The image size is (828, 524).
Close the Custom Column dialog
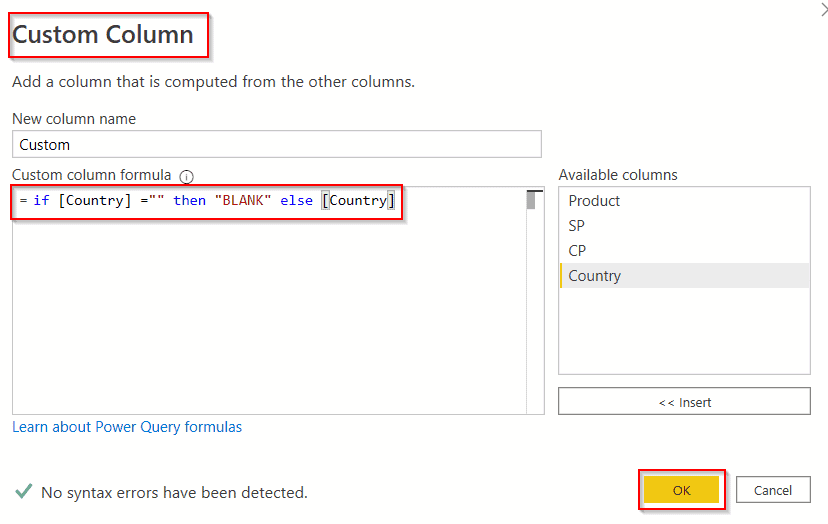824,10
